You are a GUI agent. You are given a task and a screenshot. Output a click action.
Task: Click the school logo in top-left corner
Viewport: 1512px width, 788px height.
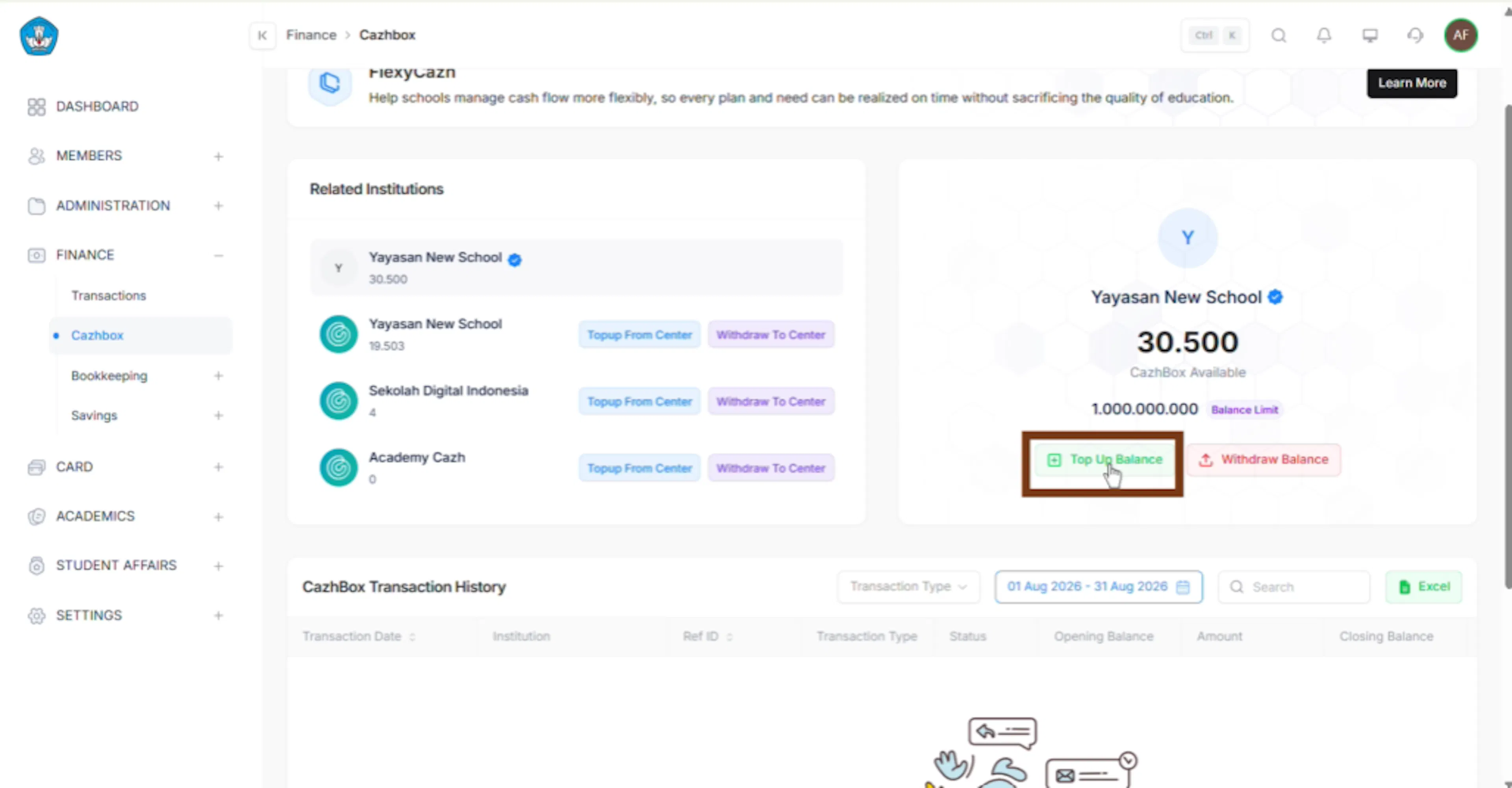[x=39, y=36]
